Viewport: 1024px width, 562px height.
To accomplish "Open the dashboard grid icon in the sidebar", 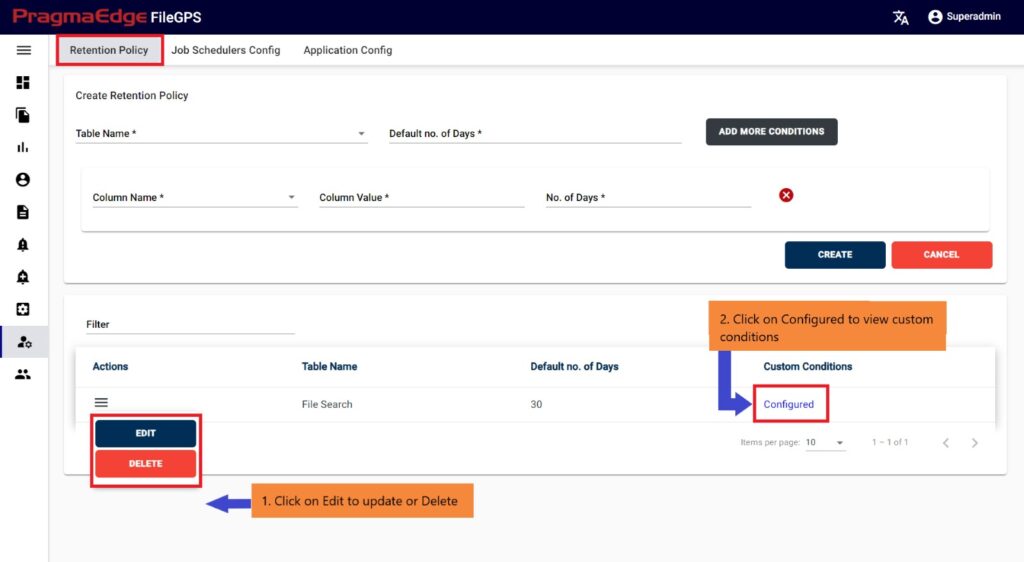I will pos(23,82).
